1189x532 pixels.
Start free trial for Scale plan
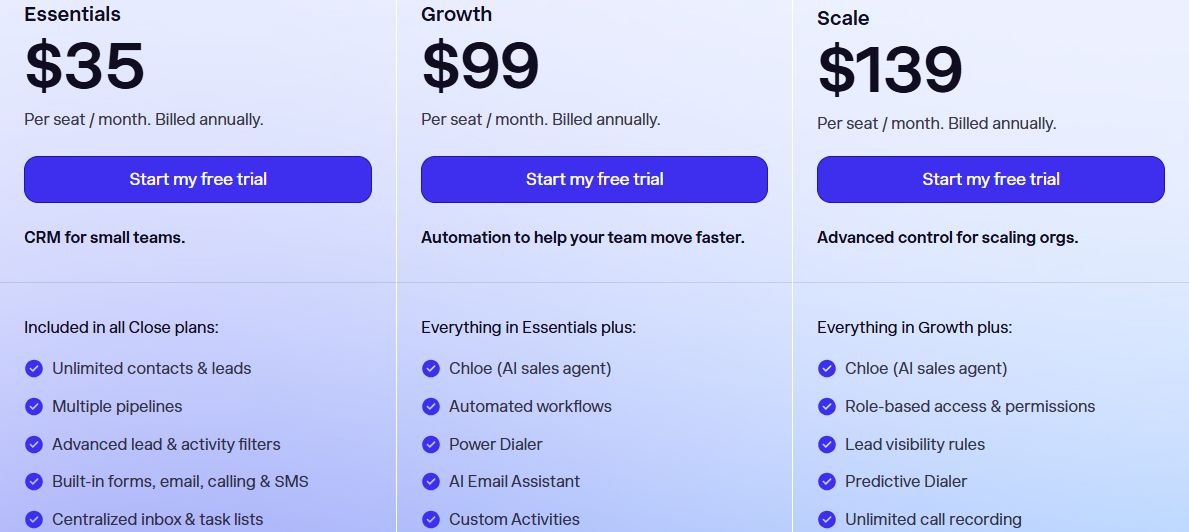coord(990,180)
